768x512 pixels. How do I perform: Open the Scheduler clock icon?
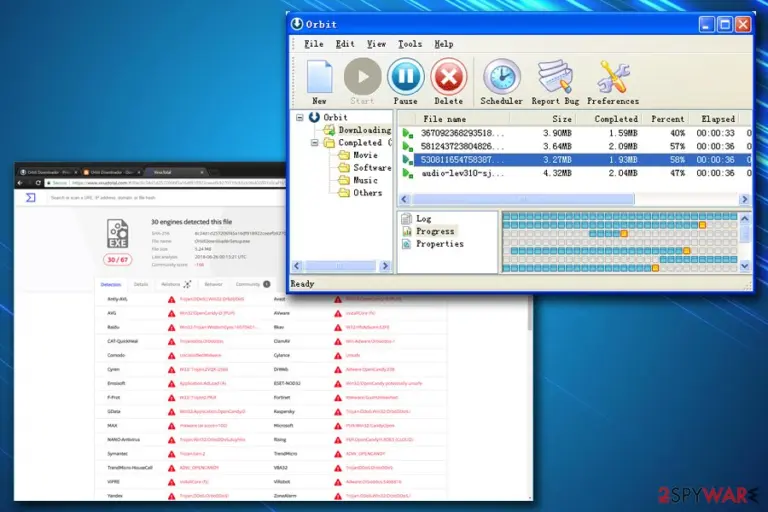click(x=502, y=76)
